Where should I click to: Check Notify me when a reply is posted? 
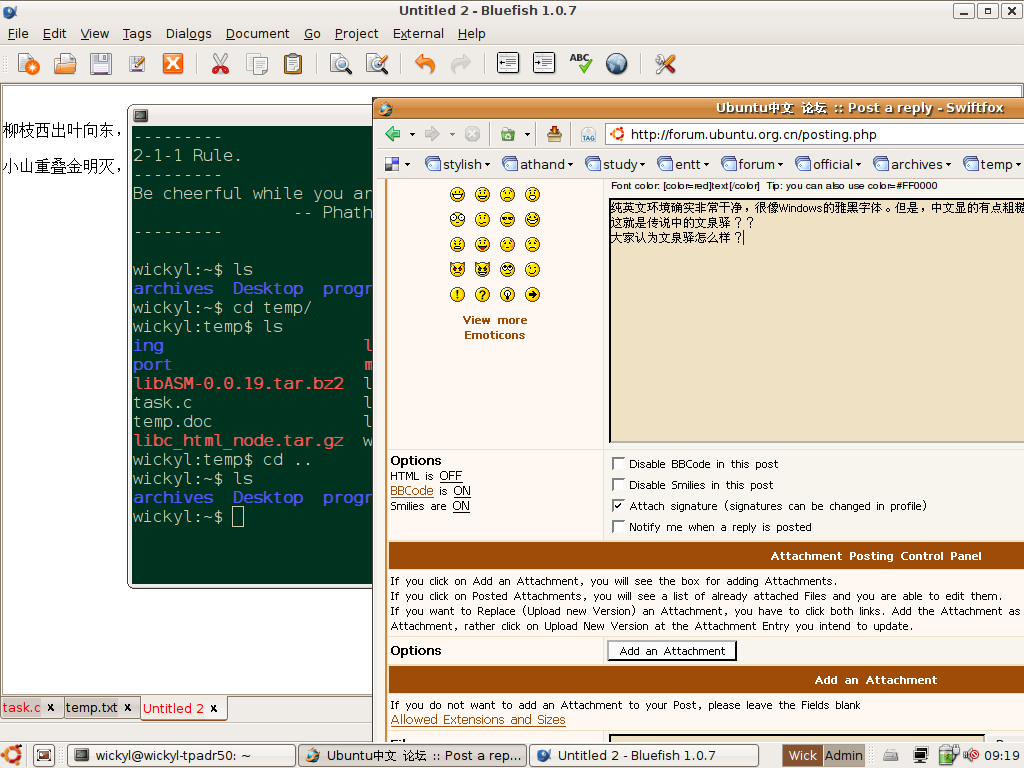click(618, 526)
